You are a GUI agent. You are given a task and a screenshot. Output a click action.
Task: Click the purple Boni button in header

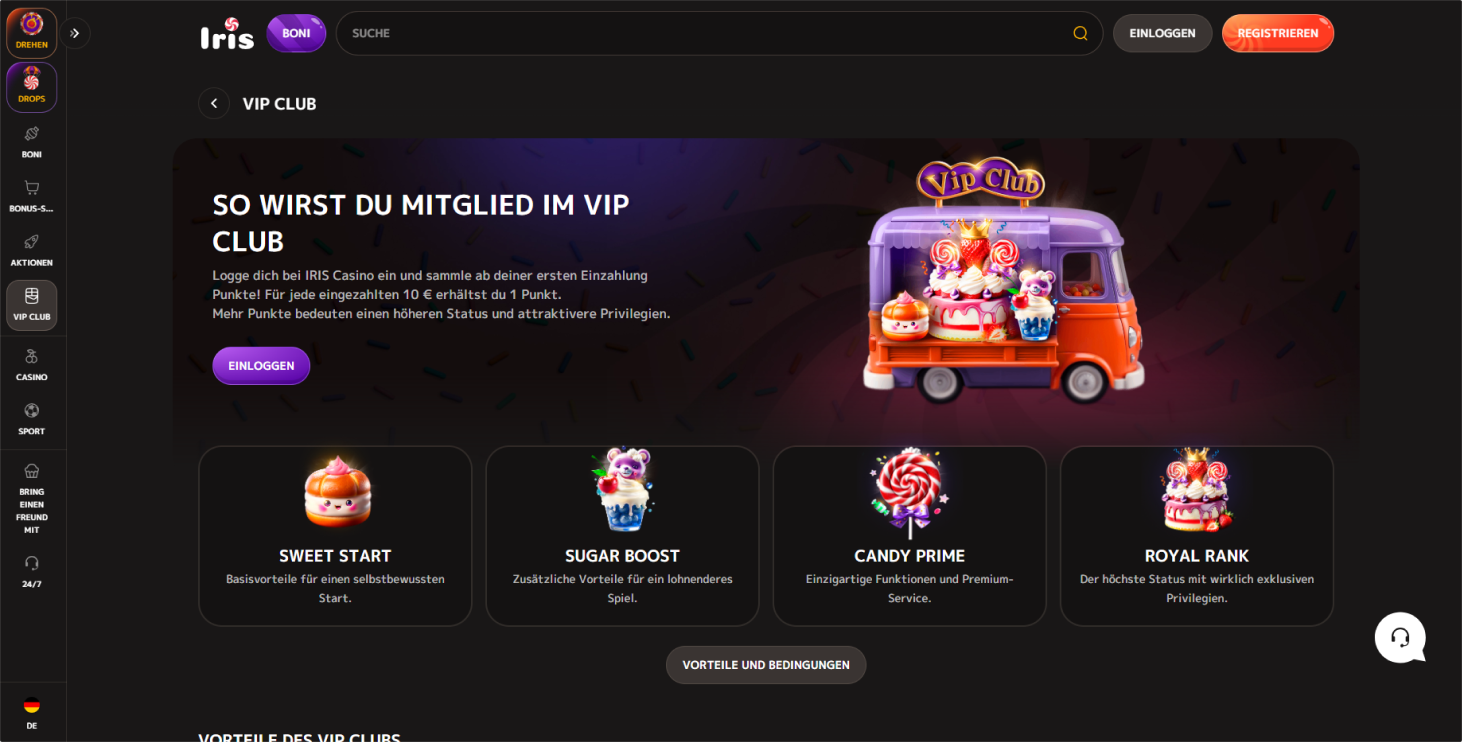point(296,33)
